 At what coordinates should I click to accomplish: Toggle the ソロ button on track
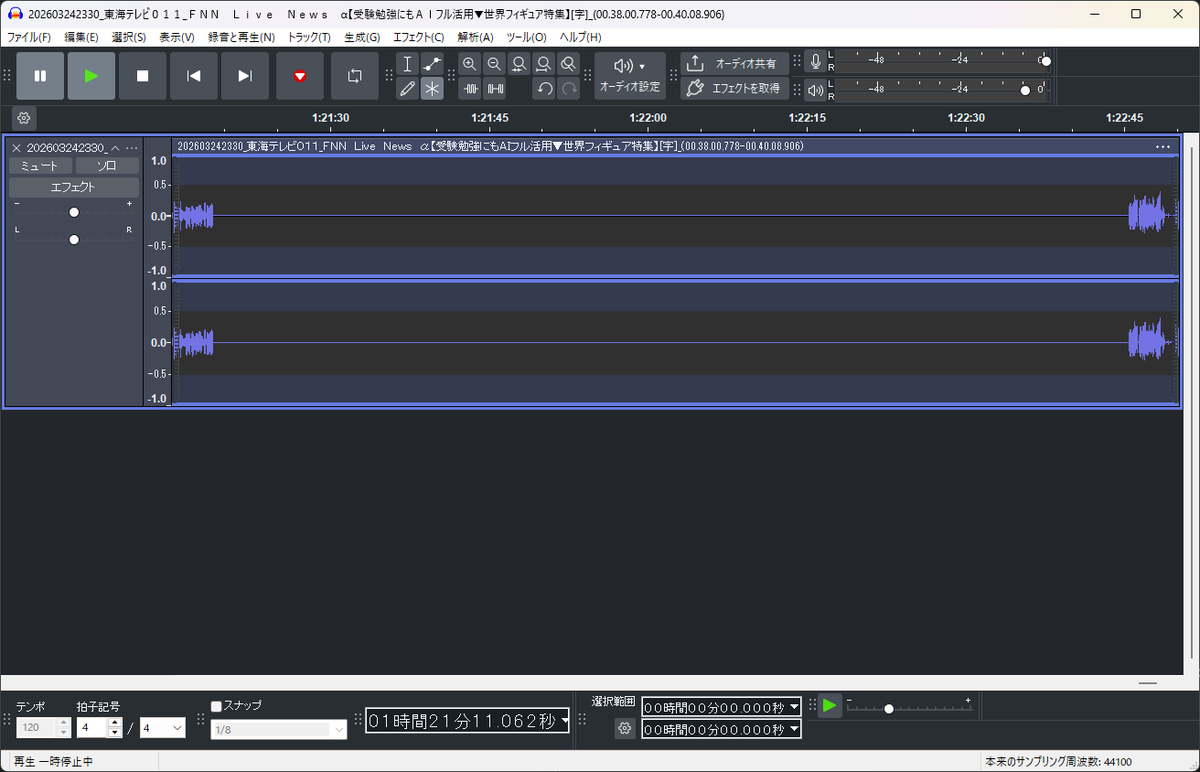pyautogui.click(x=107, y=166)
